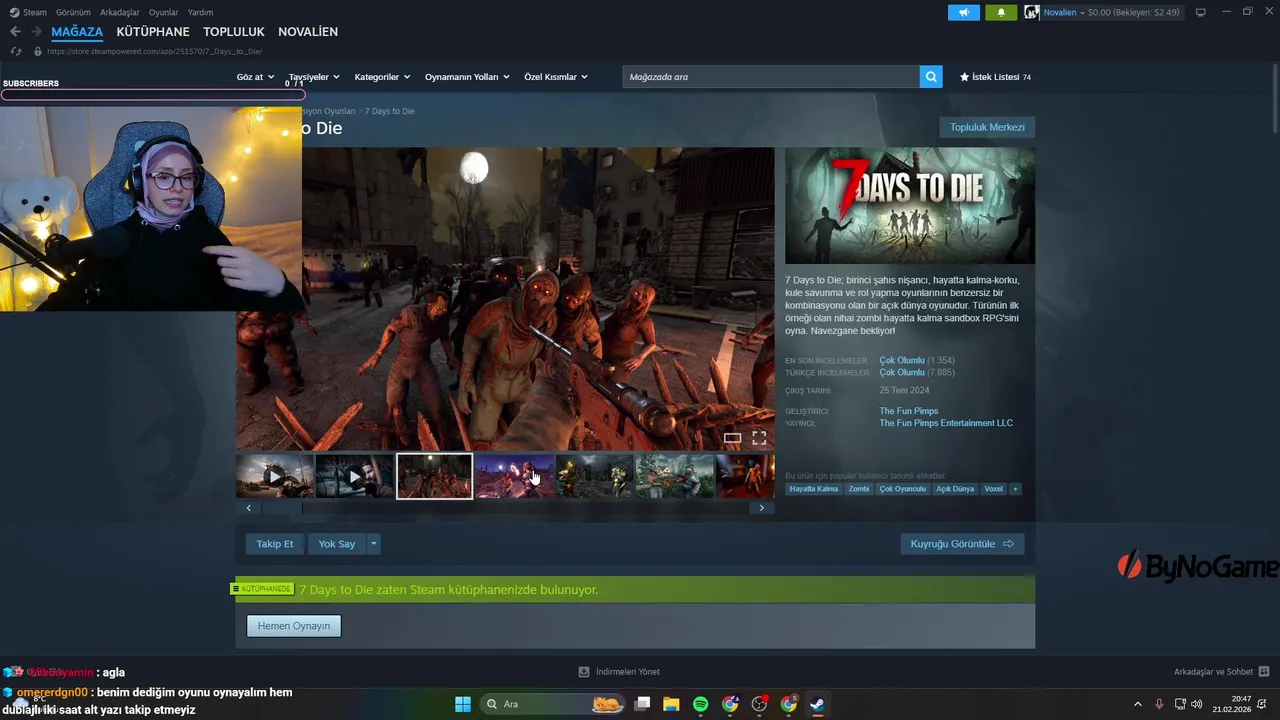
Task: Move thumbnail strip left with arrow
Action: tap(249, 508)
